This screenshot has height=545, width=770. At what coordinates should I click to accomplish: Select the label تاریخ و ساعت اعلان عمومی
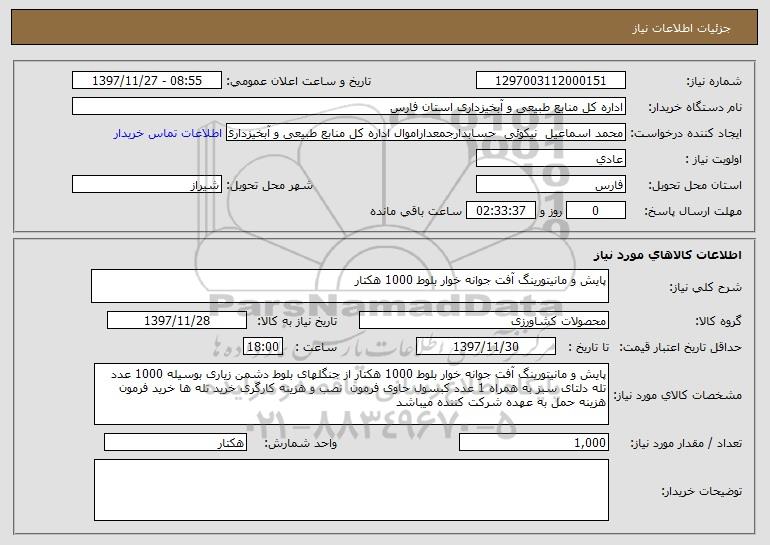pos(299,81)
